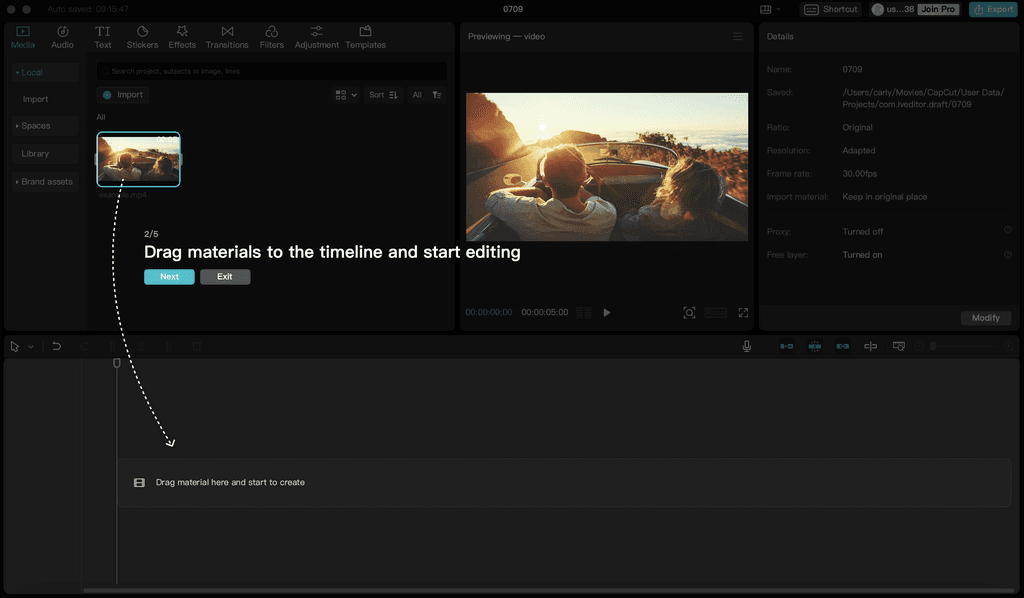Screen dimensions: 1024x598
Task: Open the Transitions panel
Action: 226,37
